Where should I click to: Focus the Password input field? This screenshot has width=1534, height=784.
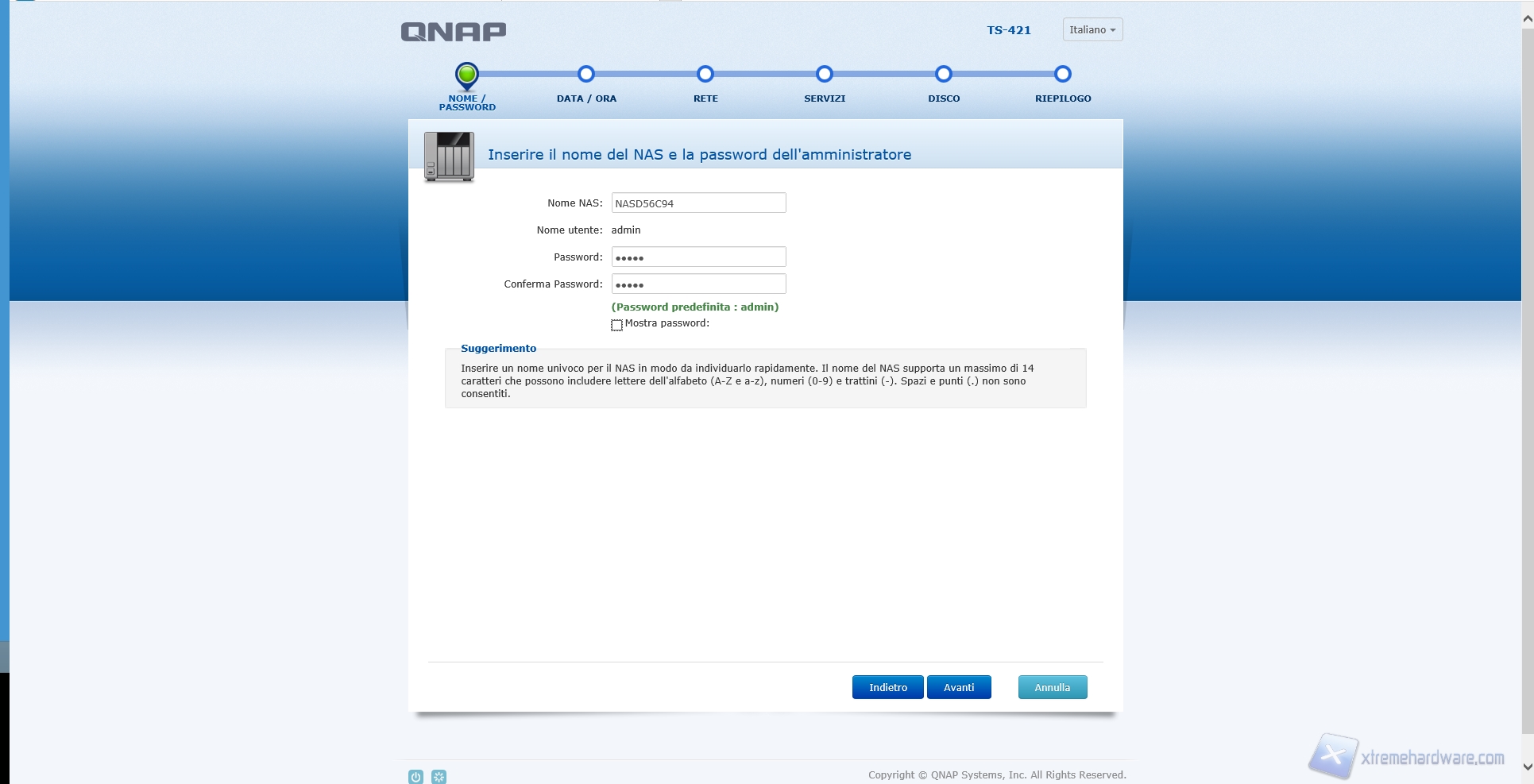(698, 257)
